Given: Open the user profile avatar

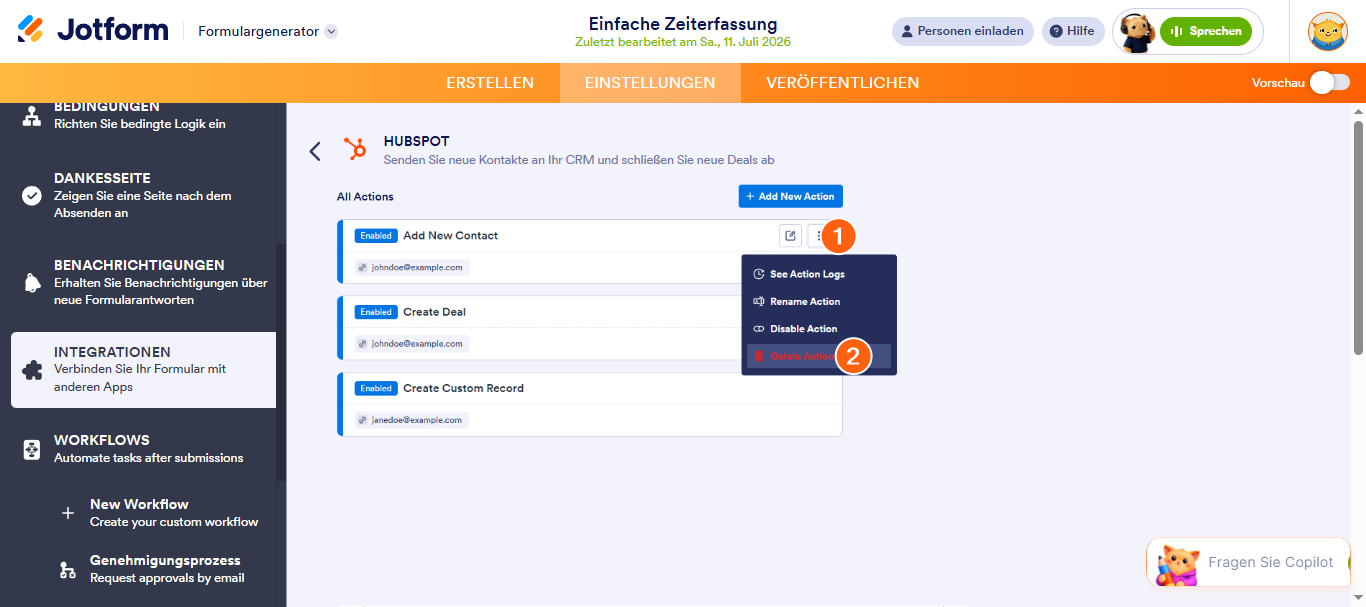Looking at the screenshot, I should coord(1328,31).
